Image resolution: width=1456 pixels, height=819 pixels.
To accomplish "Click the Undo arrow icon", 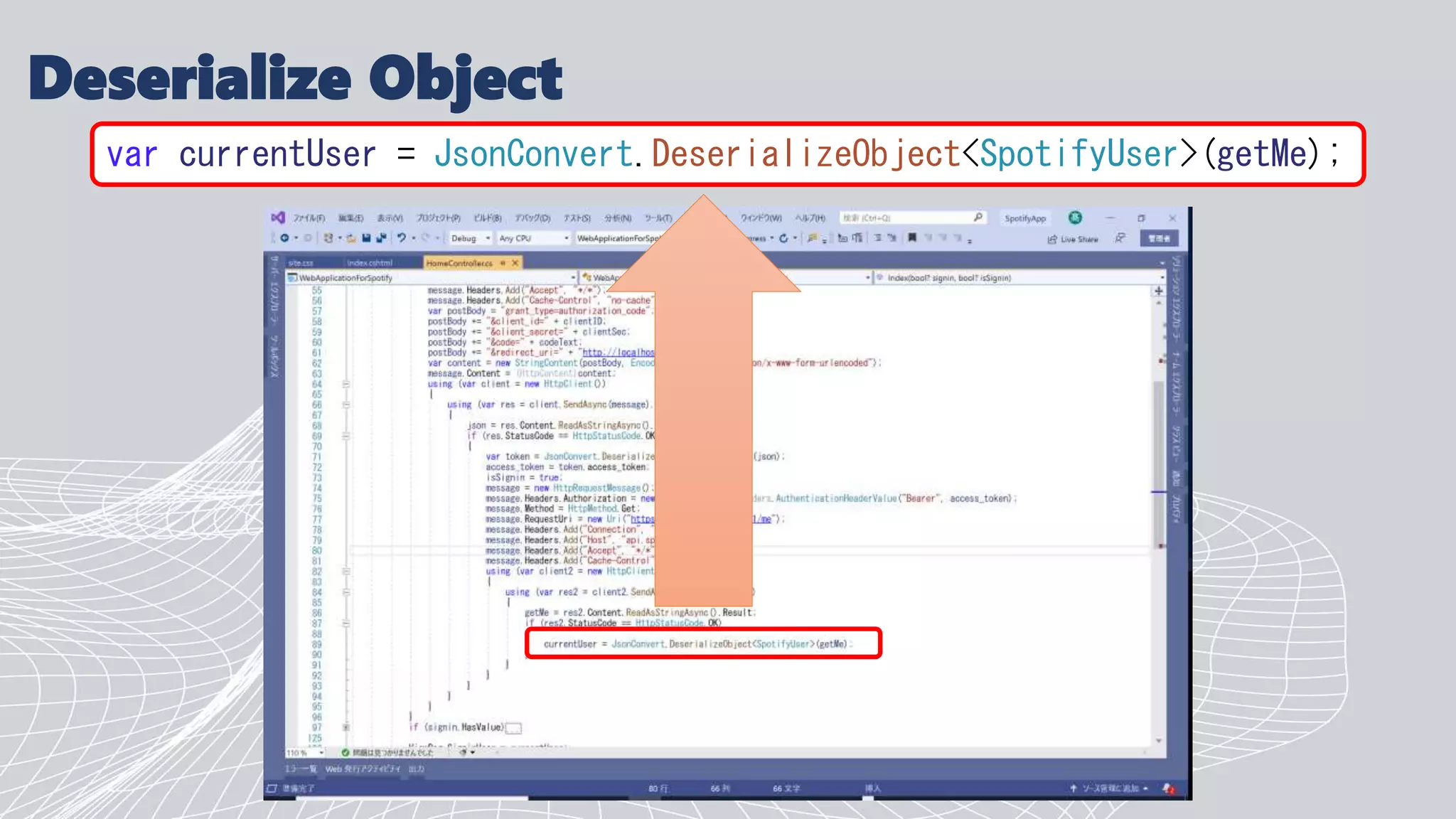I will [402, 237].
